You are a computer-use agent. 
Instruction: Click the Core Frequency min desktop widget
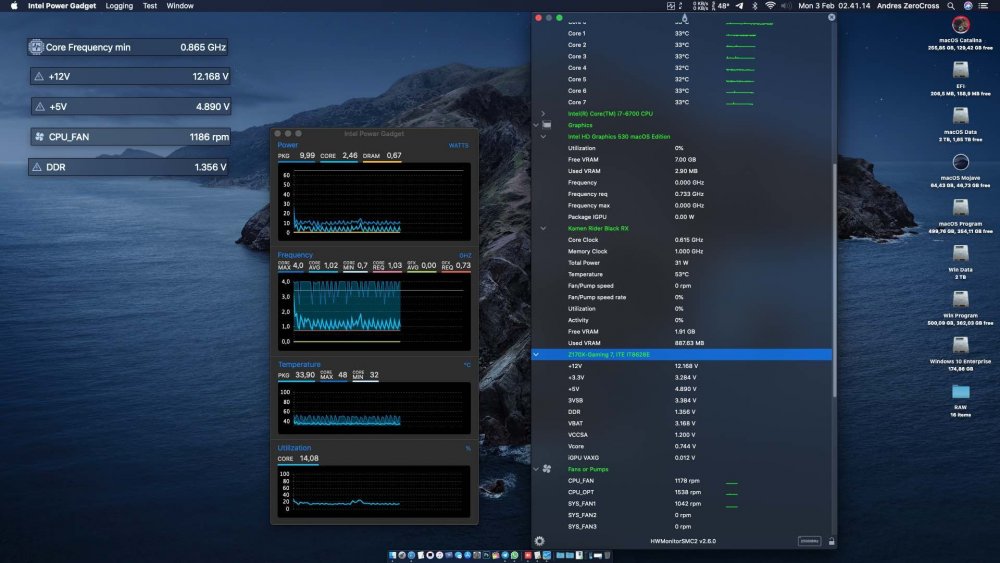click(x=128, y=47)
